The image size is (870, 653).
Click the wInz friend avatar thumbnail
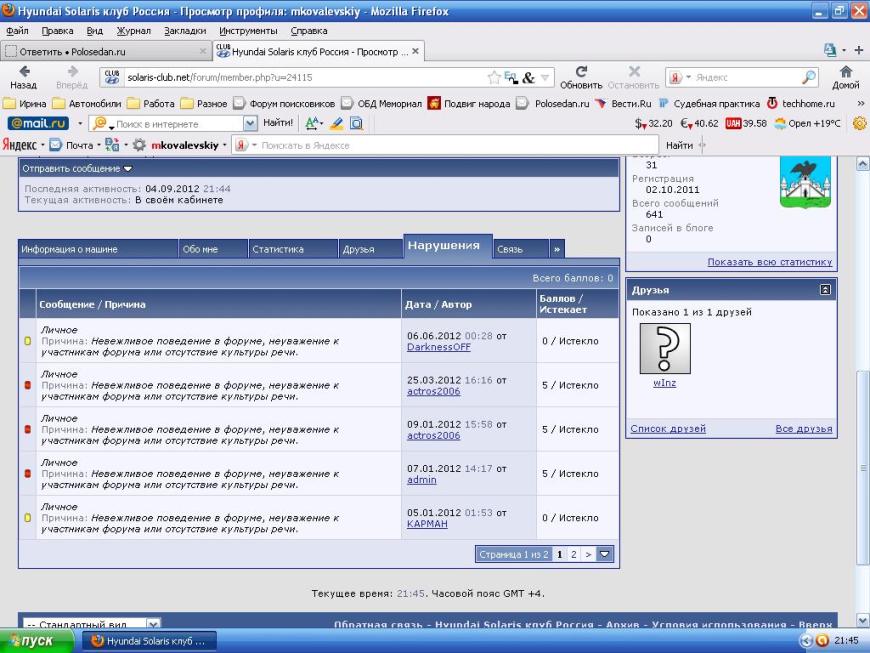[665, 350]
